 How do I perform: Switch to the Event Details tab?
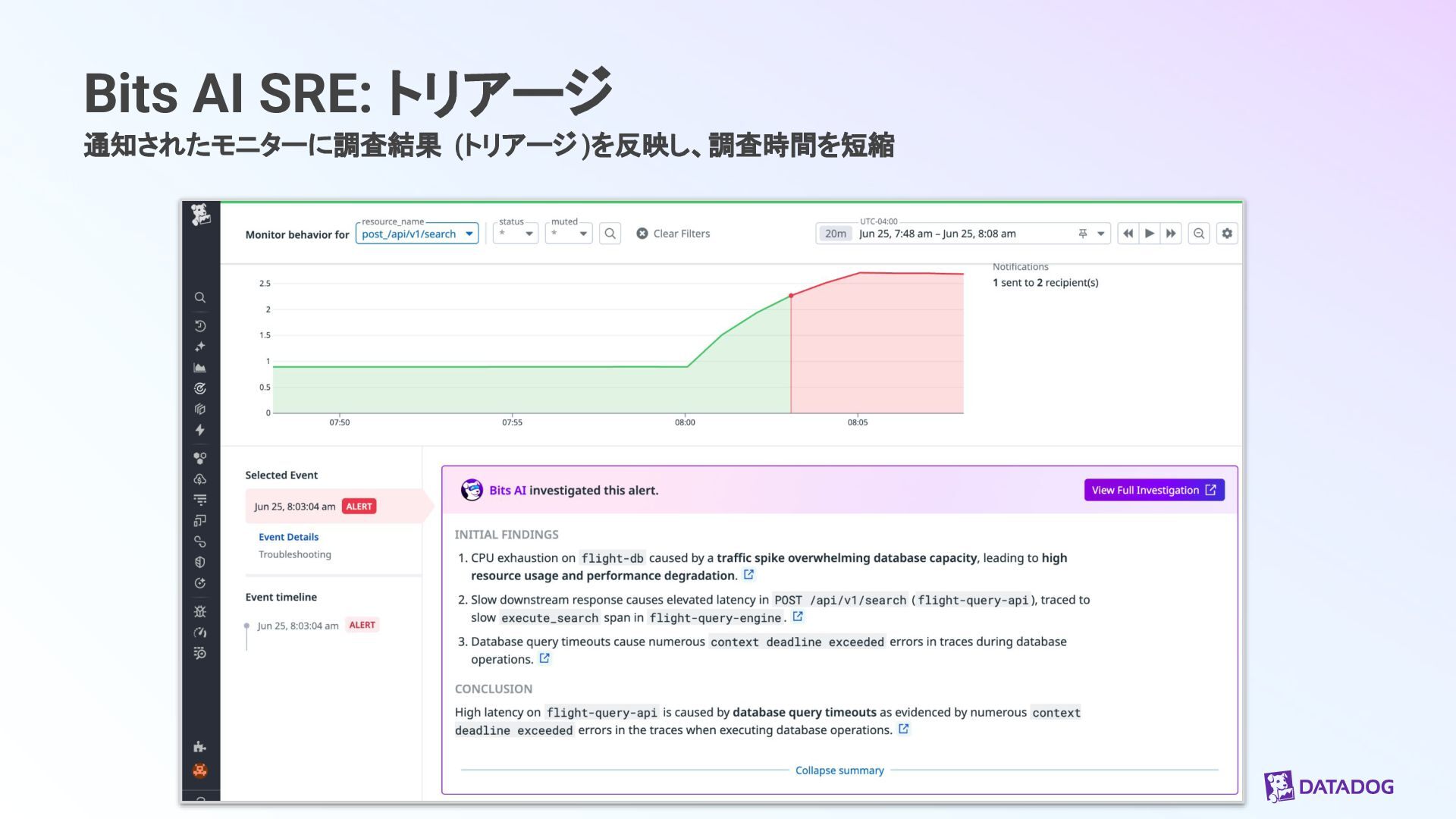point(288,537)
